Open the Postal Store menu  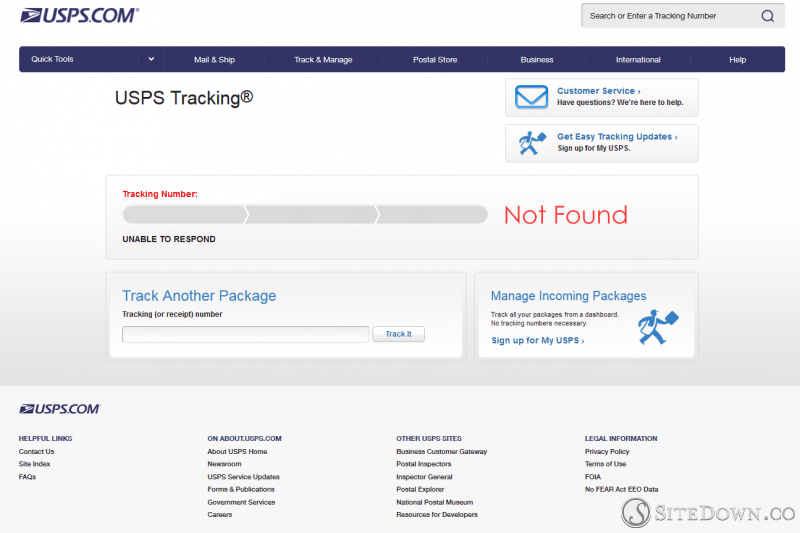click(435, 60)
